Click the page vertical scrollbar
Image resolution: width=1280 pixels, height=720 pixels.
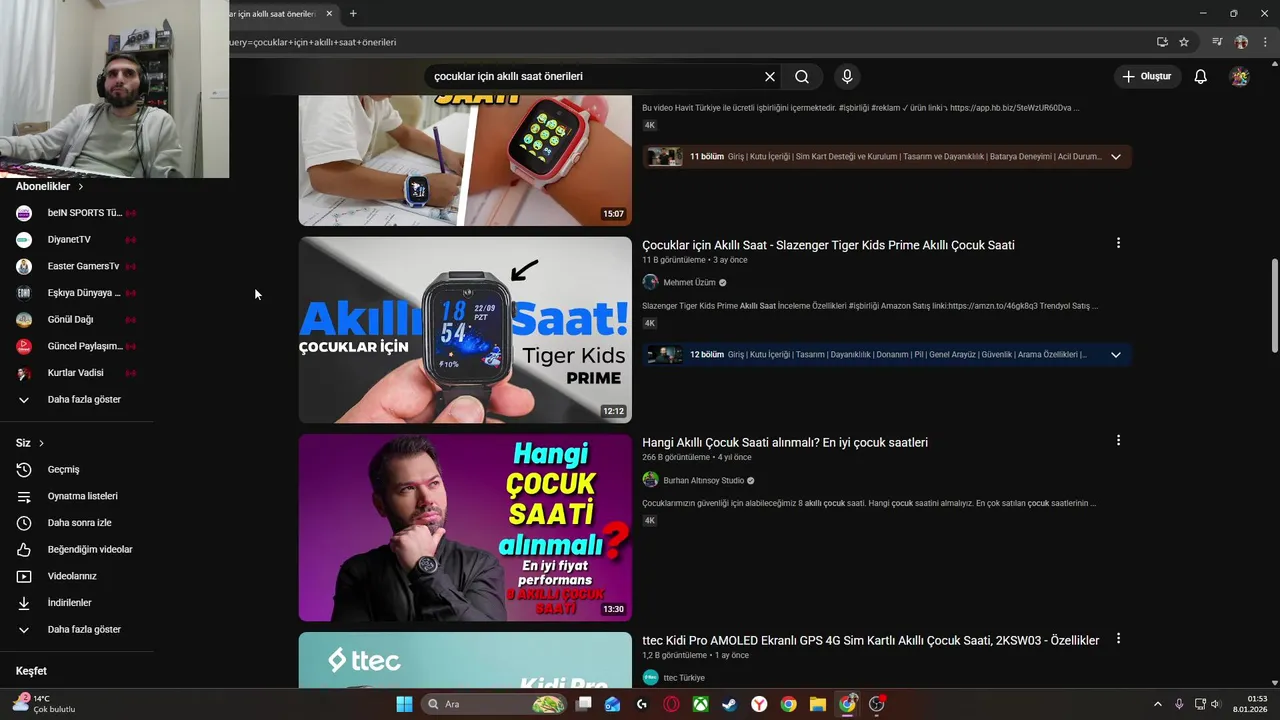click(1274, 305)
